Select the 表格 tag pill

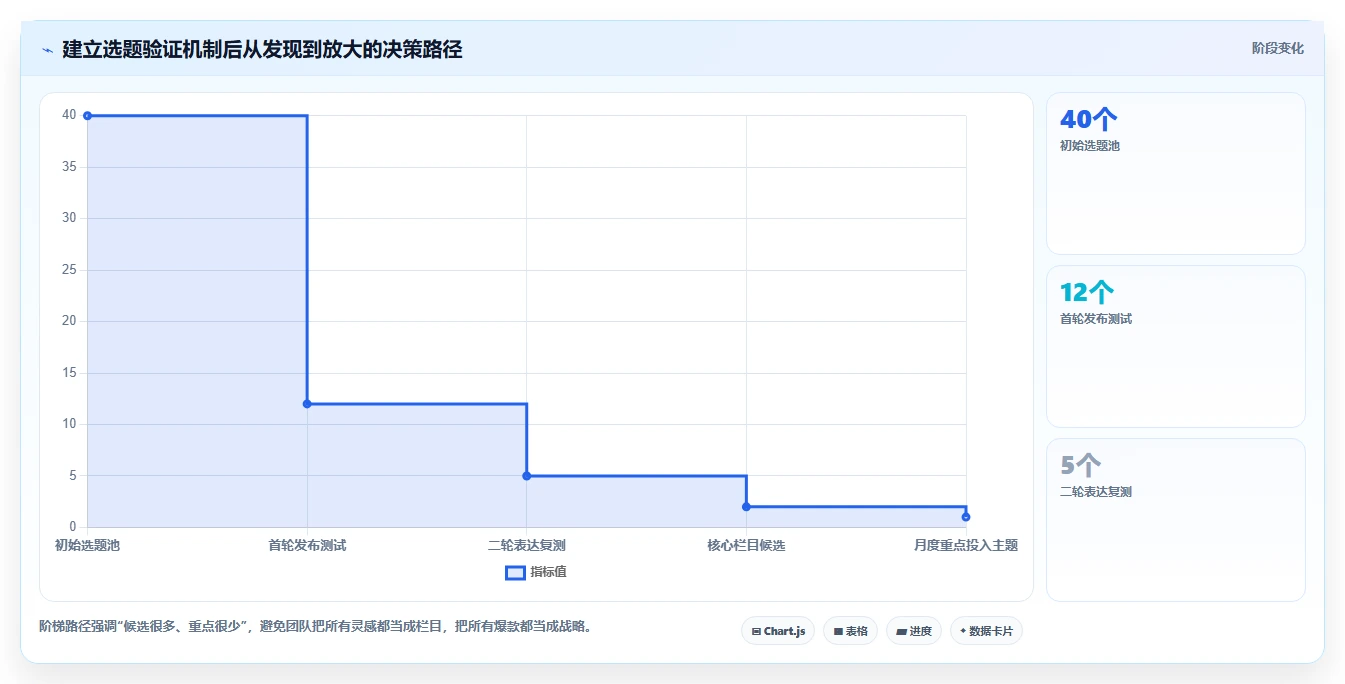[850, 631]
